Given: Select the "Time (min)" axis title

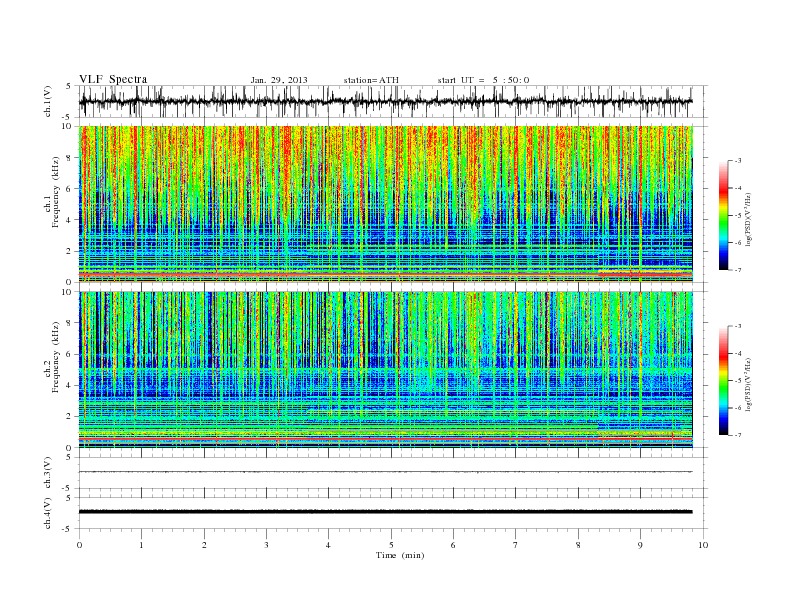Looking at the screenshot, I should click(x=400, y=555).
